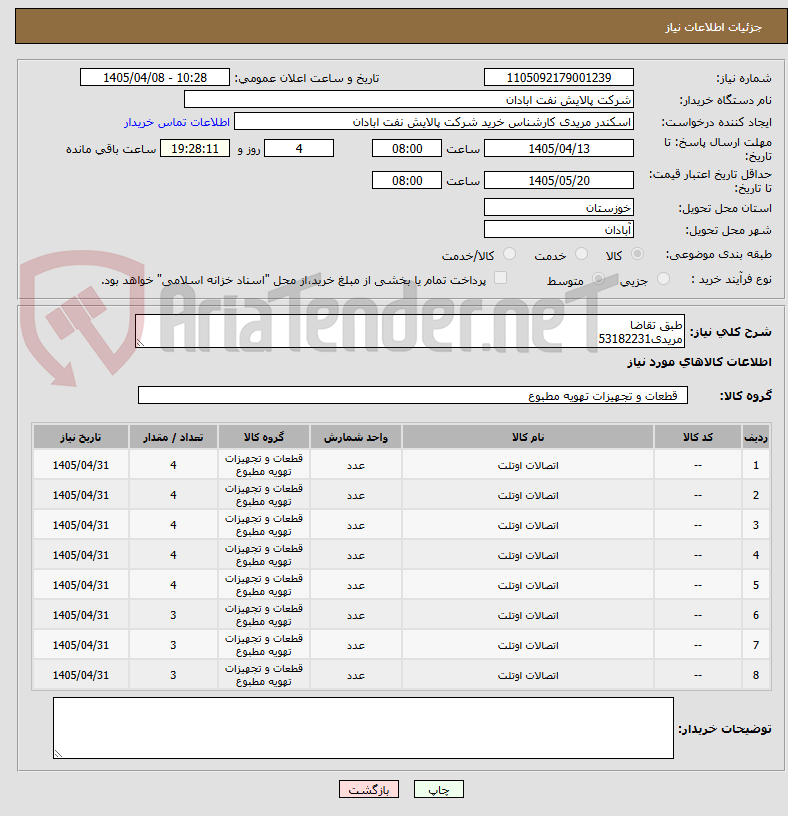Click the بازگشت back button
788x816 pixels.
[368, 789]
